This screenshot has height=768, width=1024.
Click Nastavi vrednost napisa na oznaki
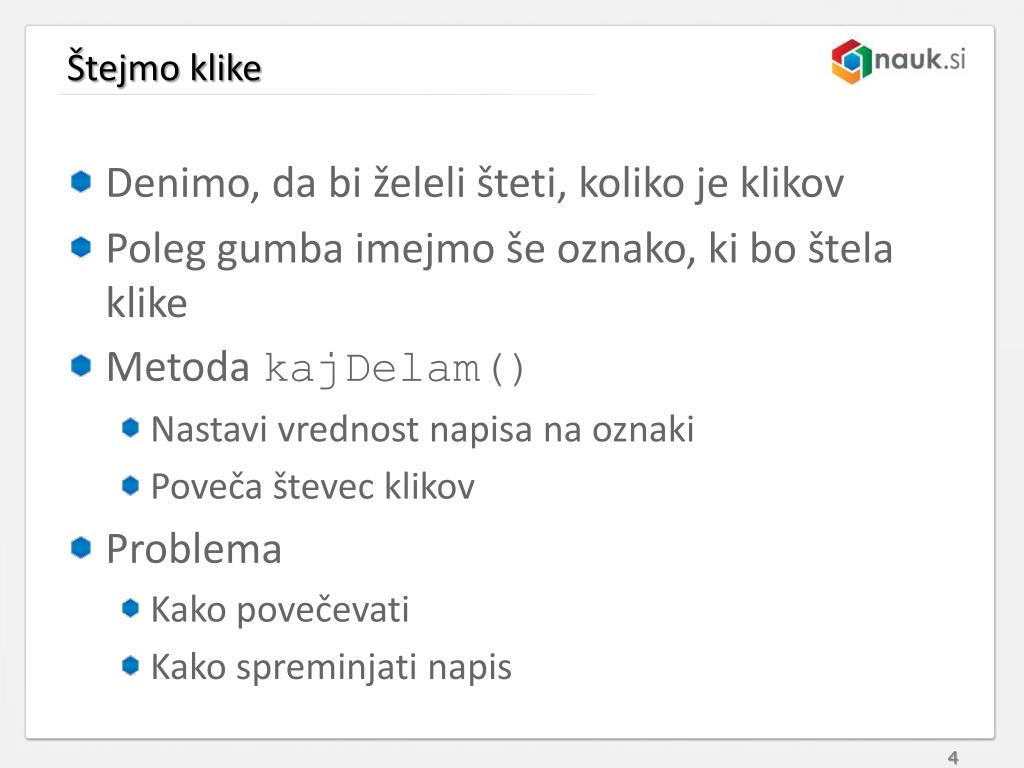[422, 430]
